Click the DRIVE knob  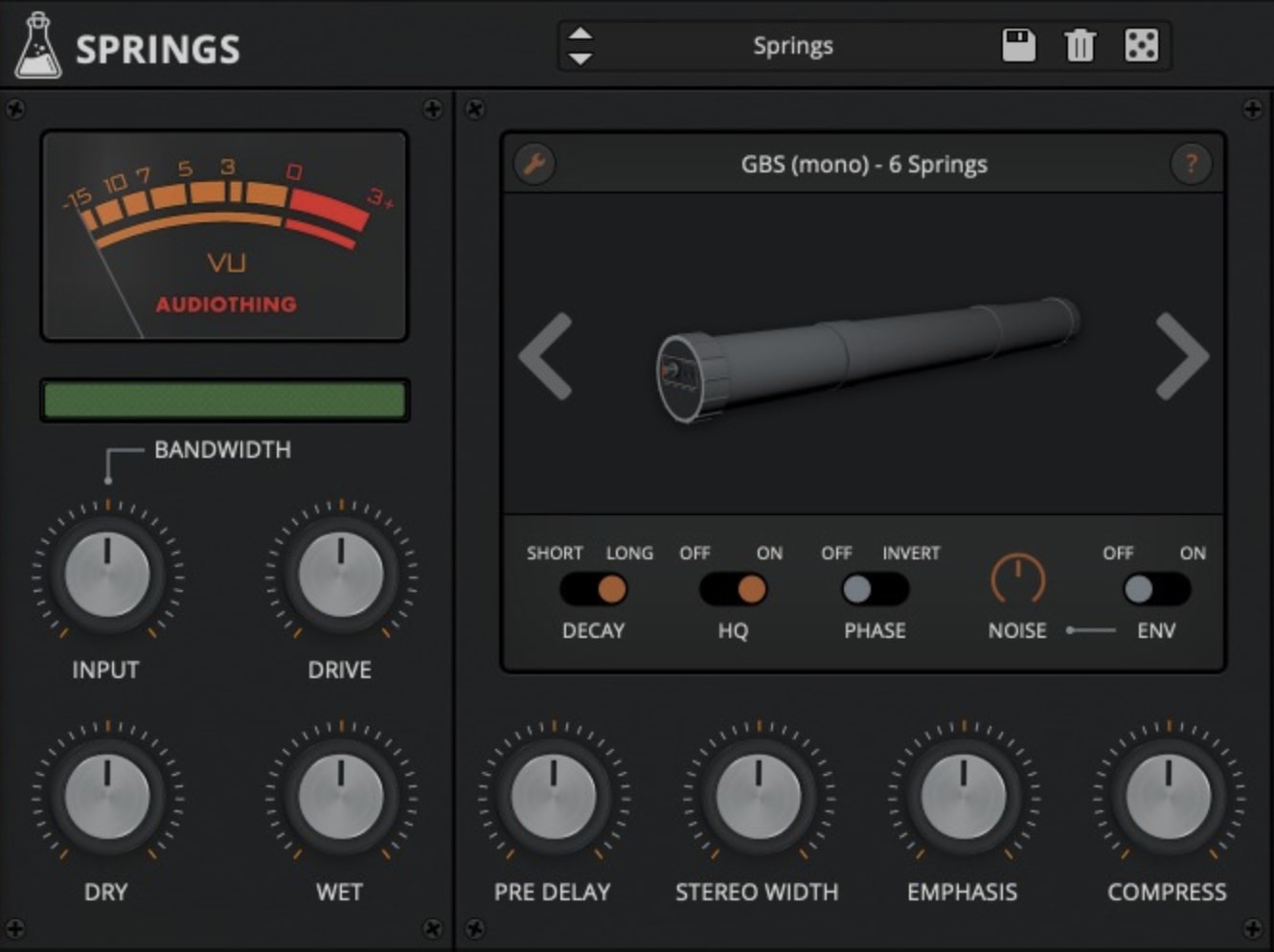click(x=340, y=574)
